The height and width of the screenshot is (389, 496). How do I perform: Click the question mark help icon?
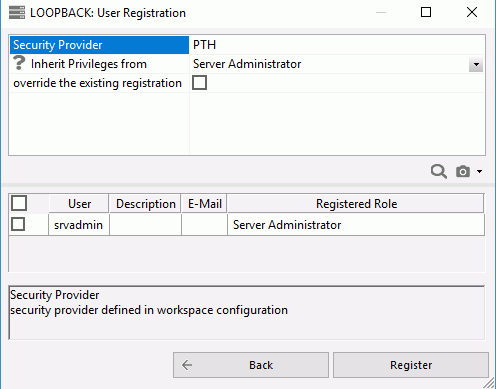(19, 63)
